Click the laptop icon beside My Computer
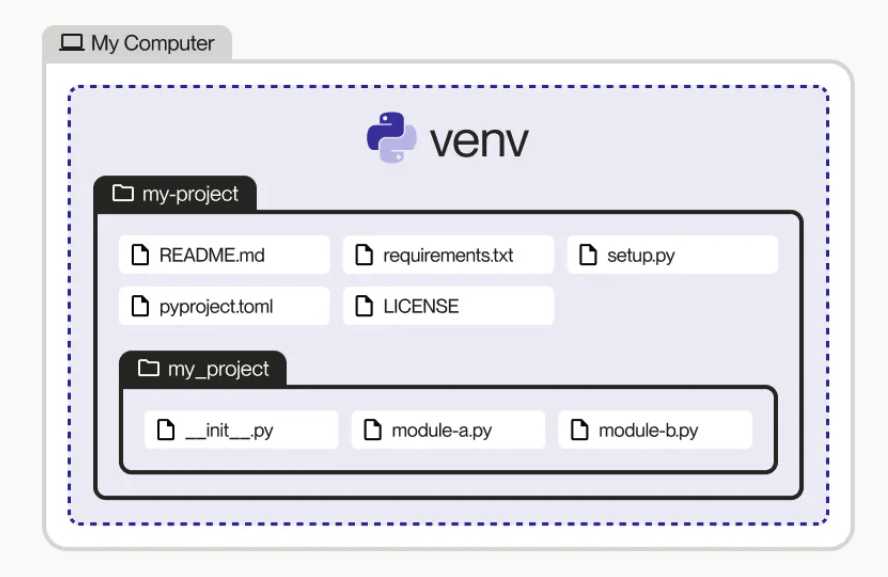Viewport: 888px width, 577px height. [x=72, y=43]
